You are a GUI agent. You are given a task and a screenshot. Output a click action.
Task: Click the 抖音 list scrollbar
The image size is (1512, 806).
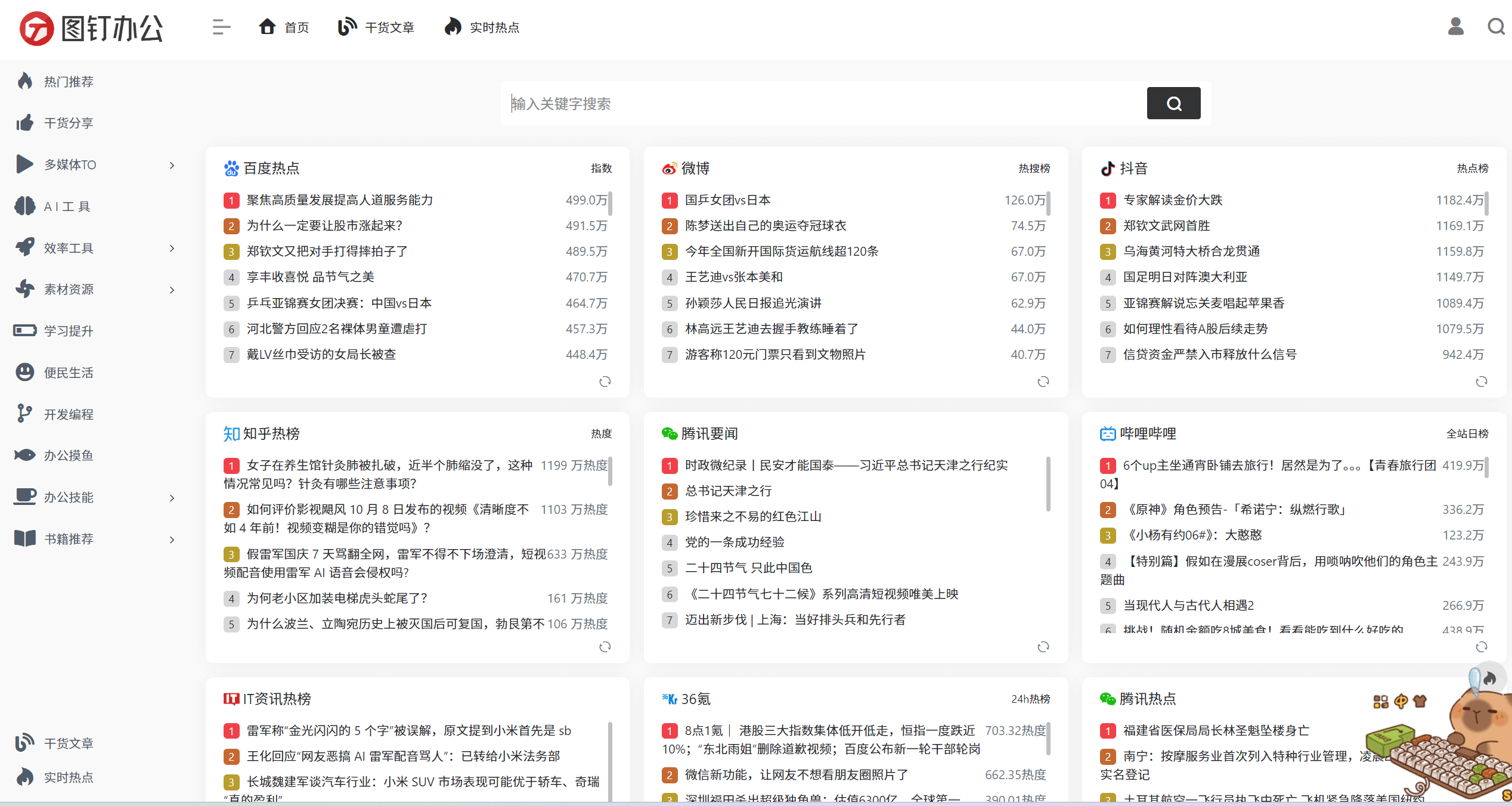[x=1486, y=203]
